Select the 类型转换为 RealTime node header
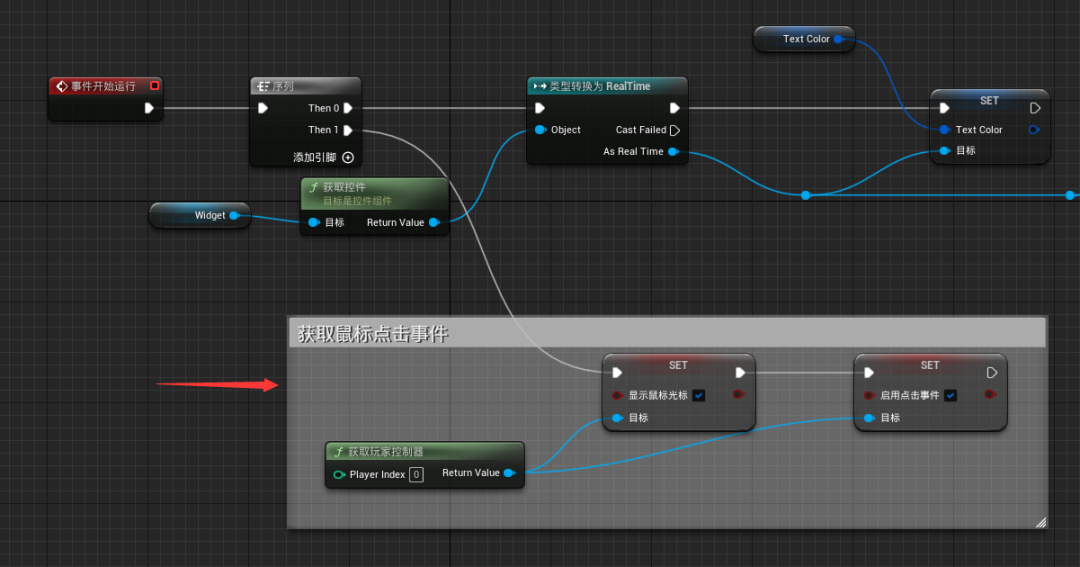The height and width of the screenshot is (567, 1080). 607,86
